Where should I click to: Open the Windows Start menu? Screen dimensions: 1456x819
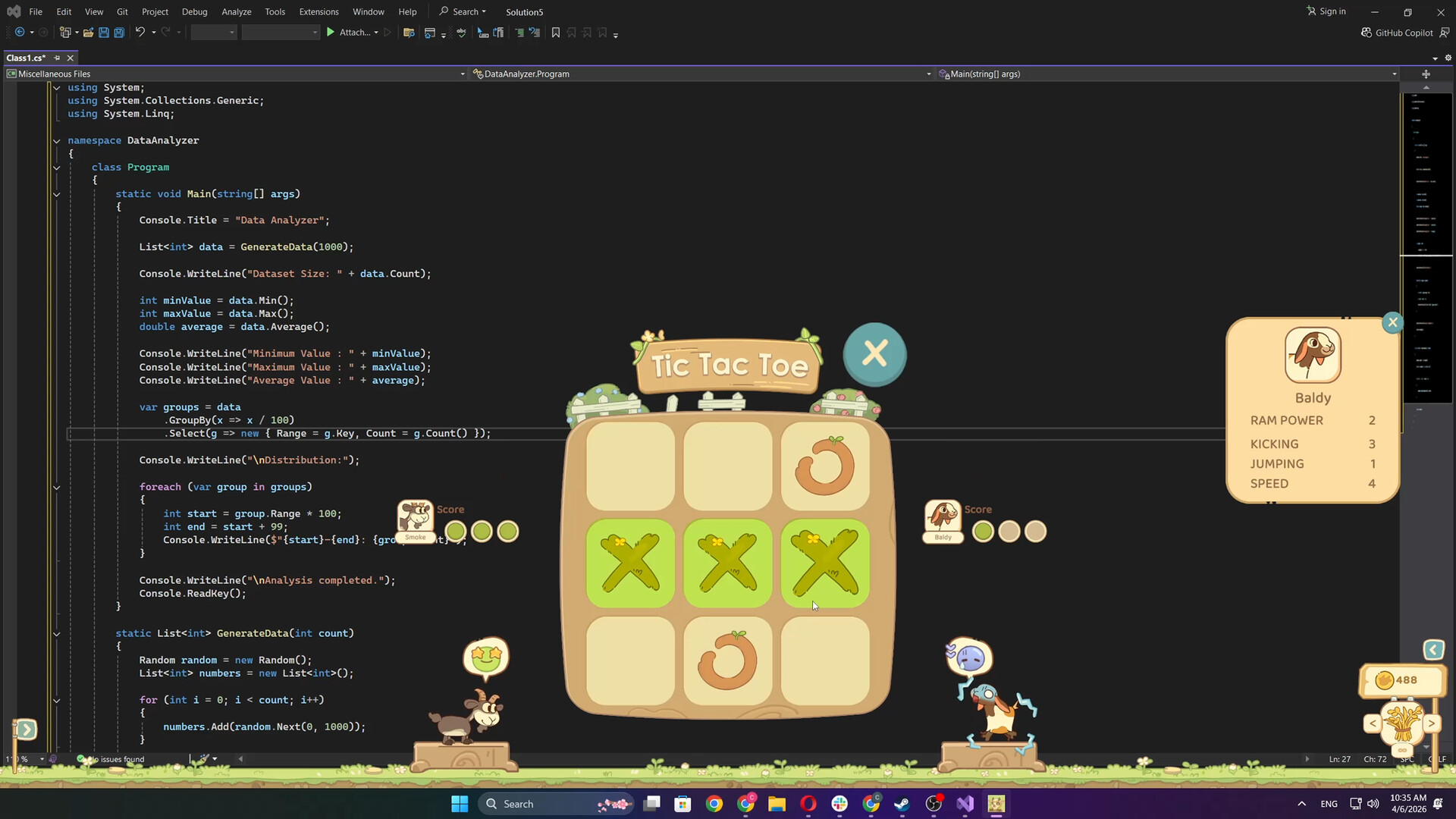coord(460,804)
